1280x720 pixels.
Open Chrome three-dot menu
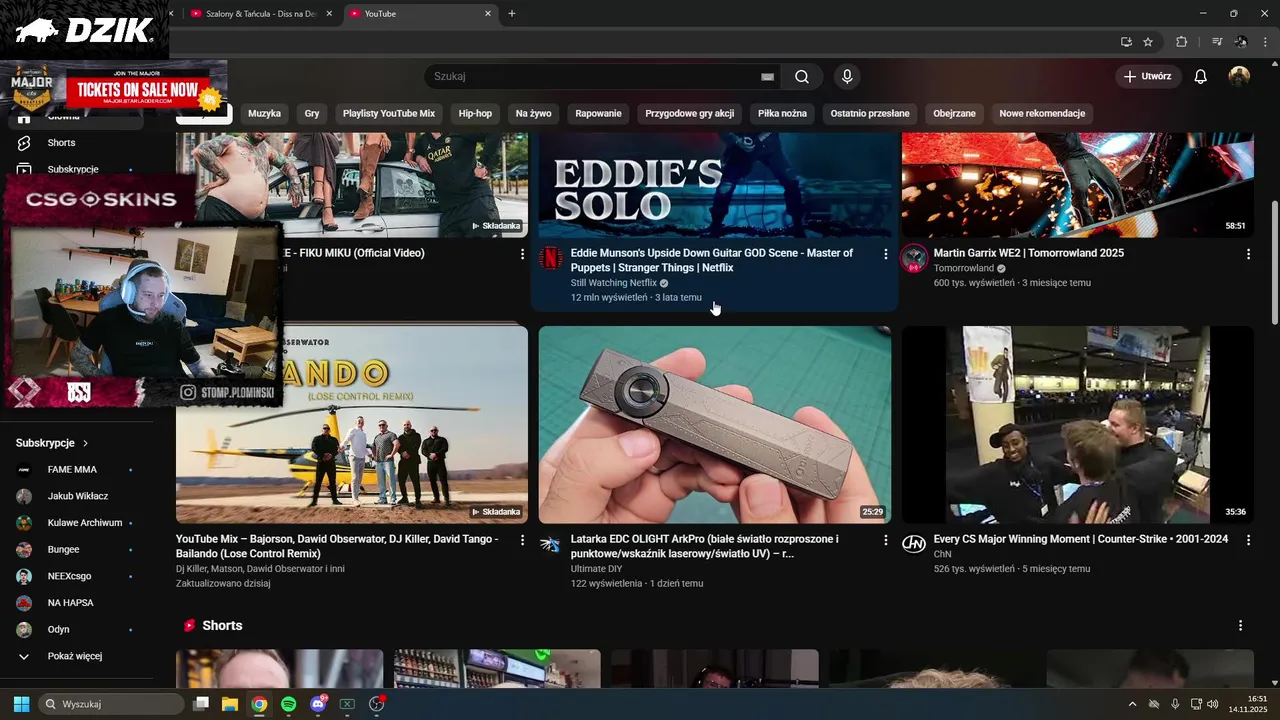click(x=1266, y=42)
